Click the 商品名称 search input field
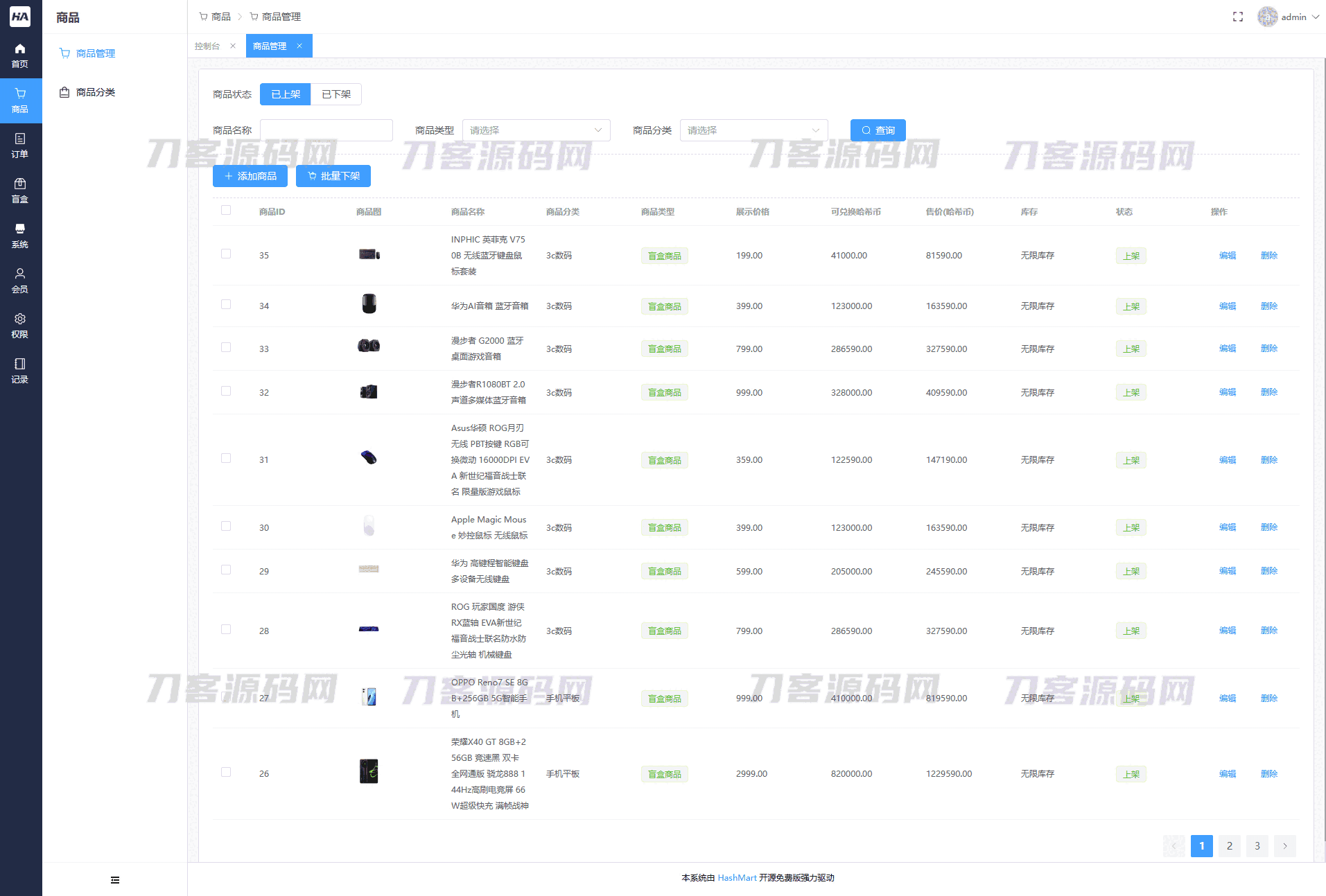 pos(326,130)
